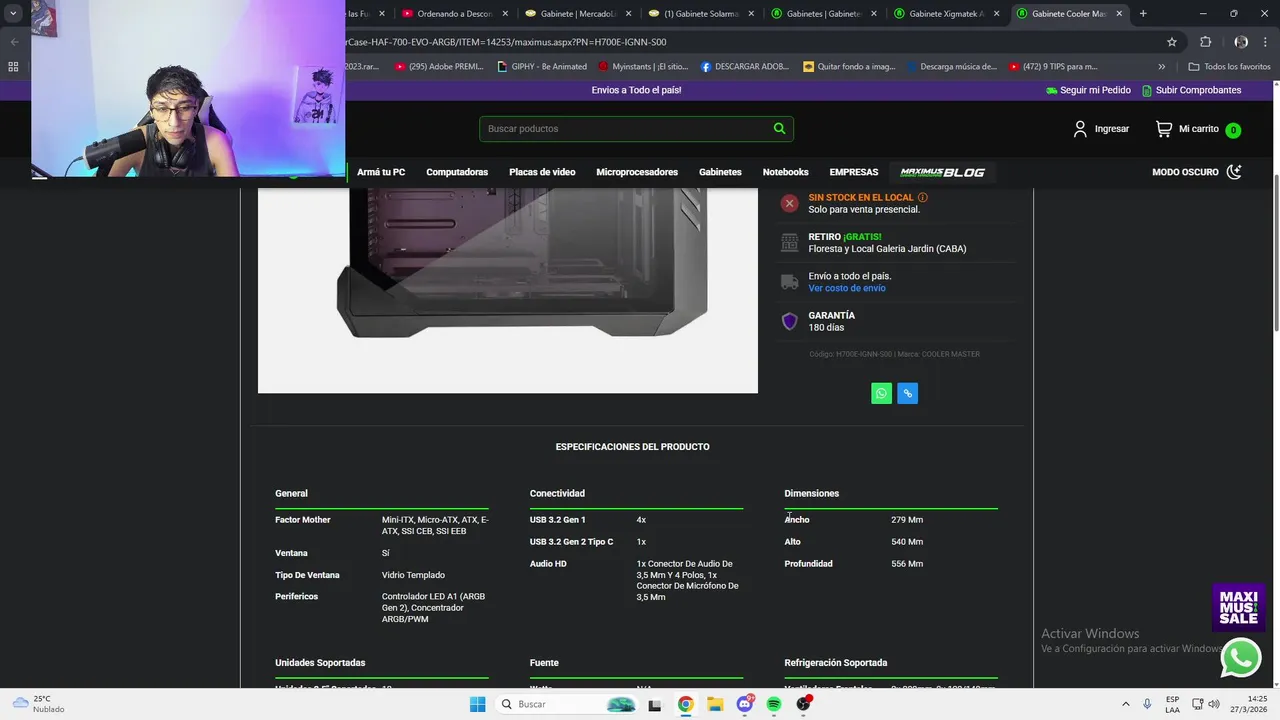Viewport: 1280px width, 720px height.
Task: Share the product via green WhatsApp icon
Action: pyautogui.click(x=881, y=393)
